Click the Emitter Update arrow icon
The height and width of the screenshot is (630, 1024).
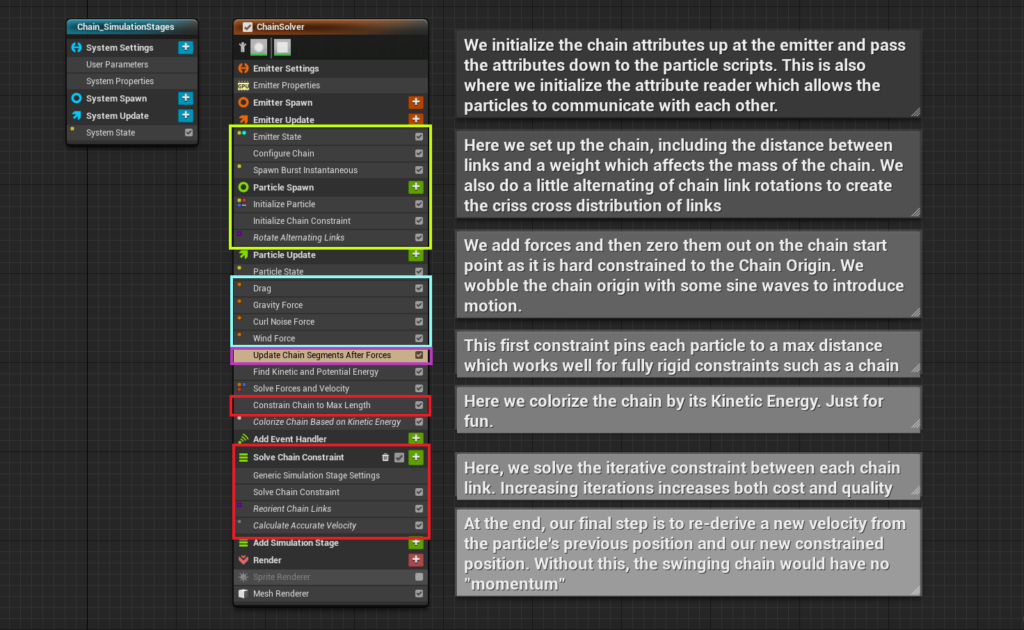coord(243,119)
